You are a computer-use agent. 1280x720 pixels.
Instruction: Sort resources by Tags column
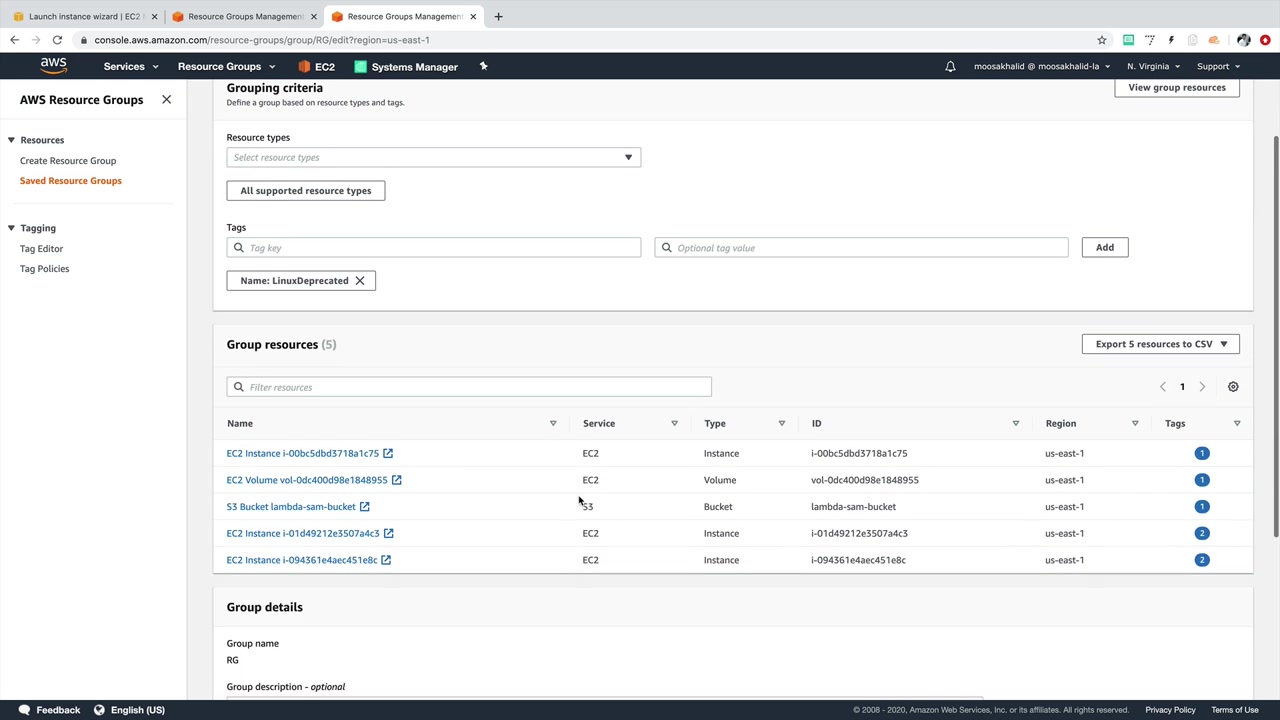point(1237,424)
